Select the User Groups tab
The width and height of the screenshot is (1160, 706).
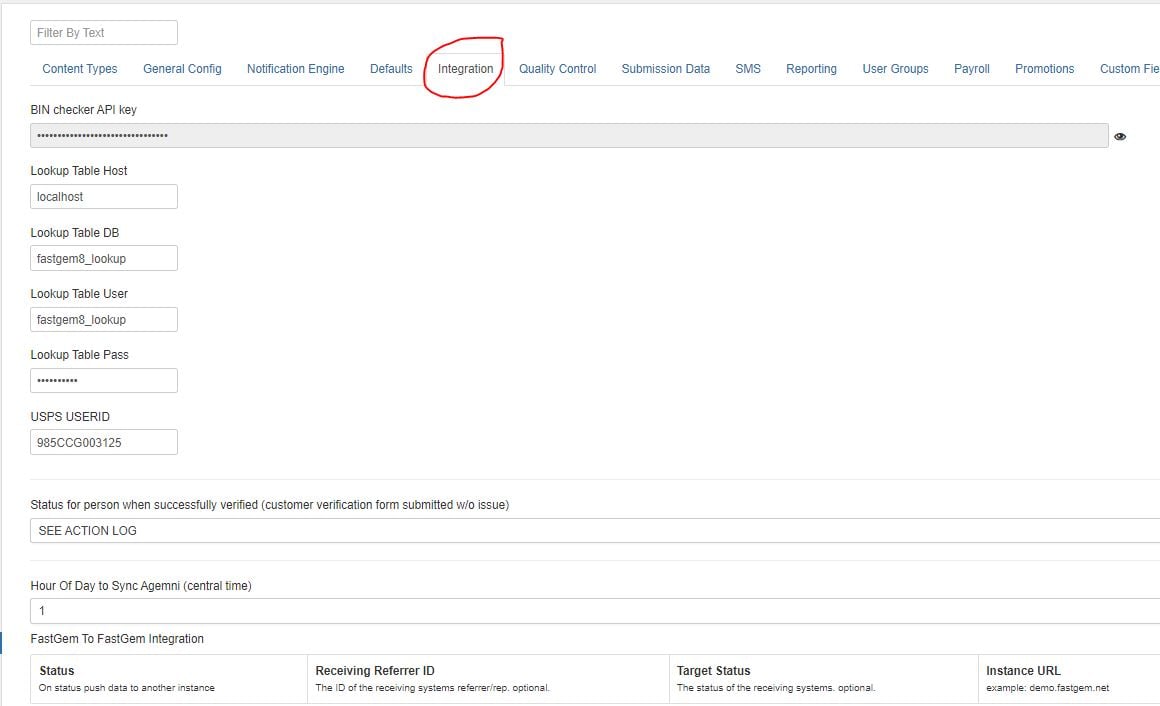(x=895, y=69)
